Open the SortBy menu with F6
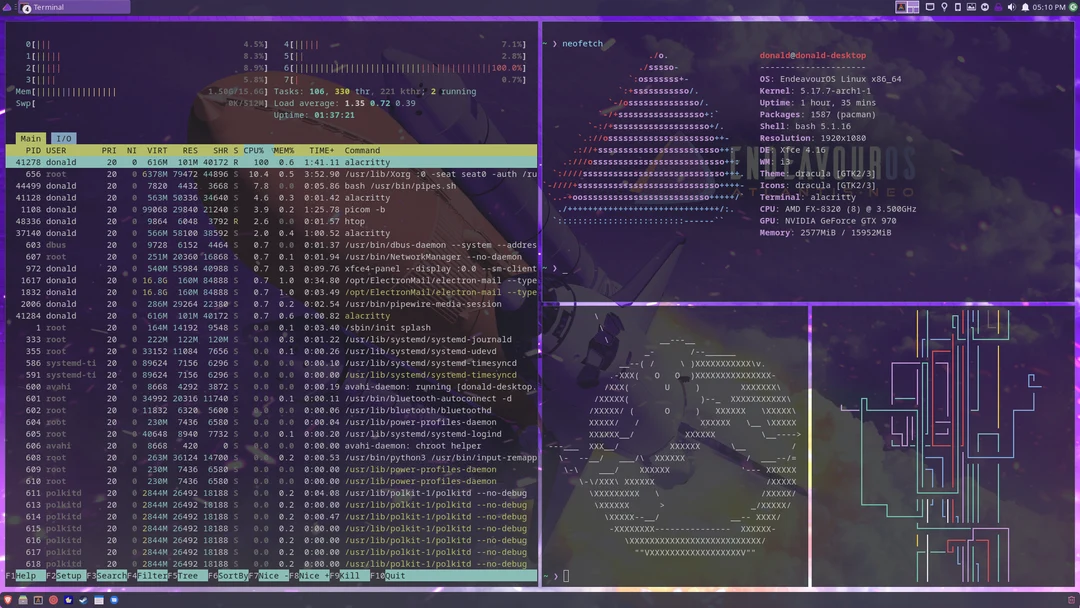The width and height of the screenshot is (1080, 608). click(225, 576)
